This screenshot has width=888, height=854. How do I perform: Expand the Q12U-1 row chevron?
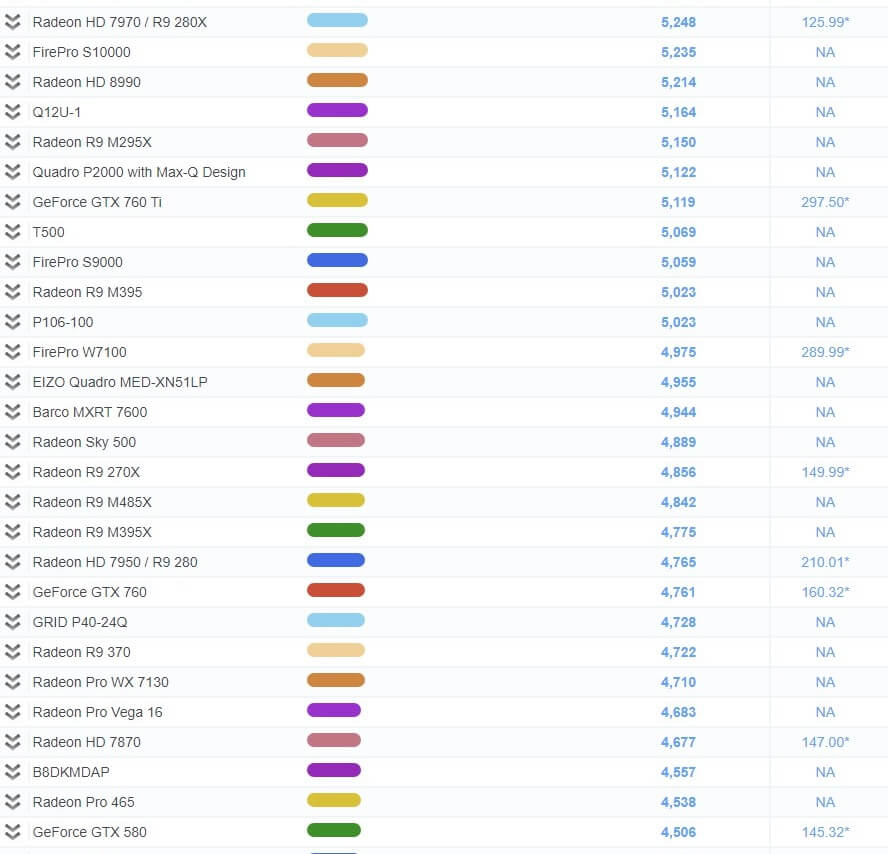click(x=12, y=112)
